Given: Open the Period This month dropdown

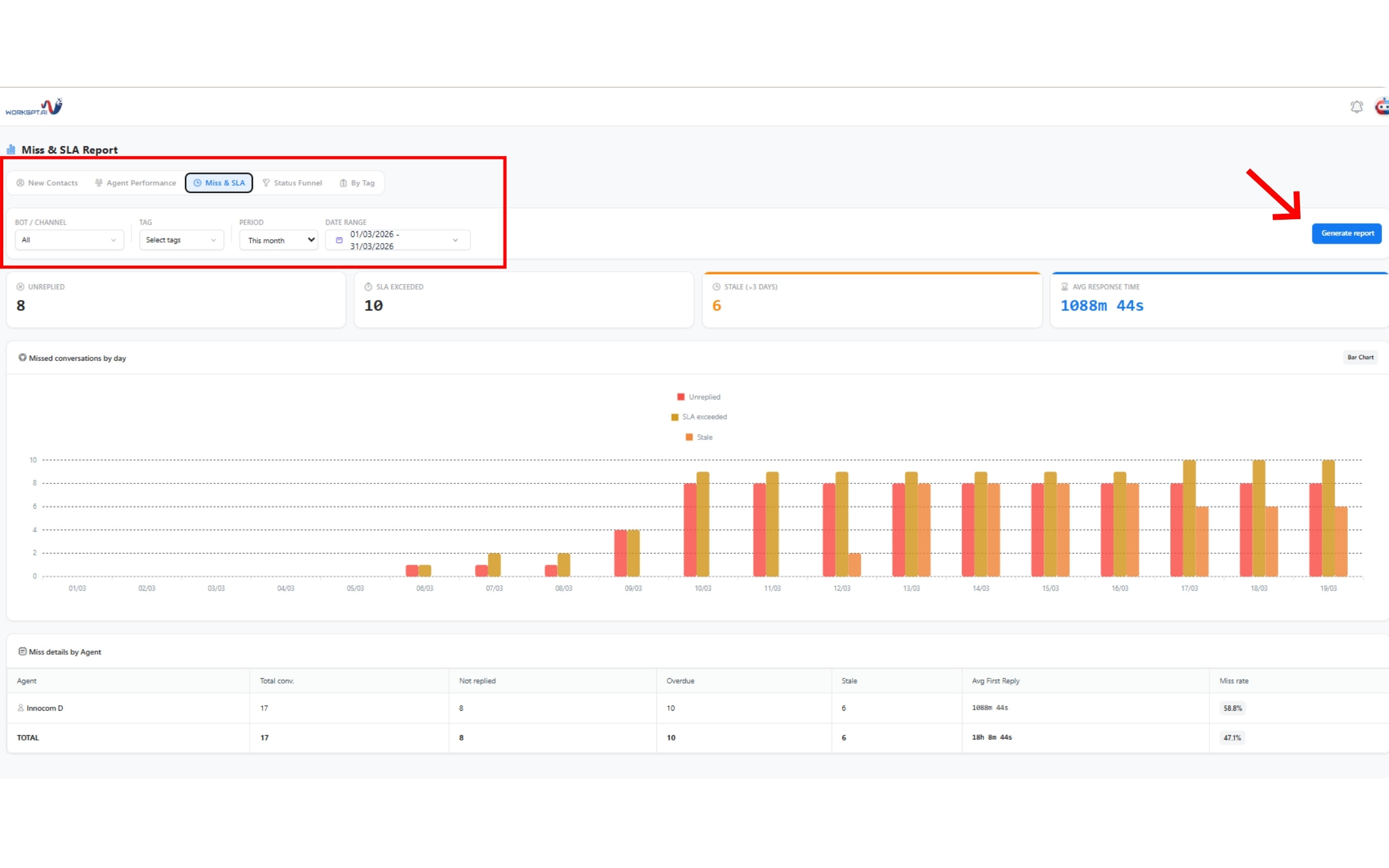Looking at the screenshot, I should pos(279,240).
